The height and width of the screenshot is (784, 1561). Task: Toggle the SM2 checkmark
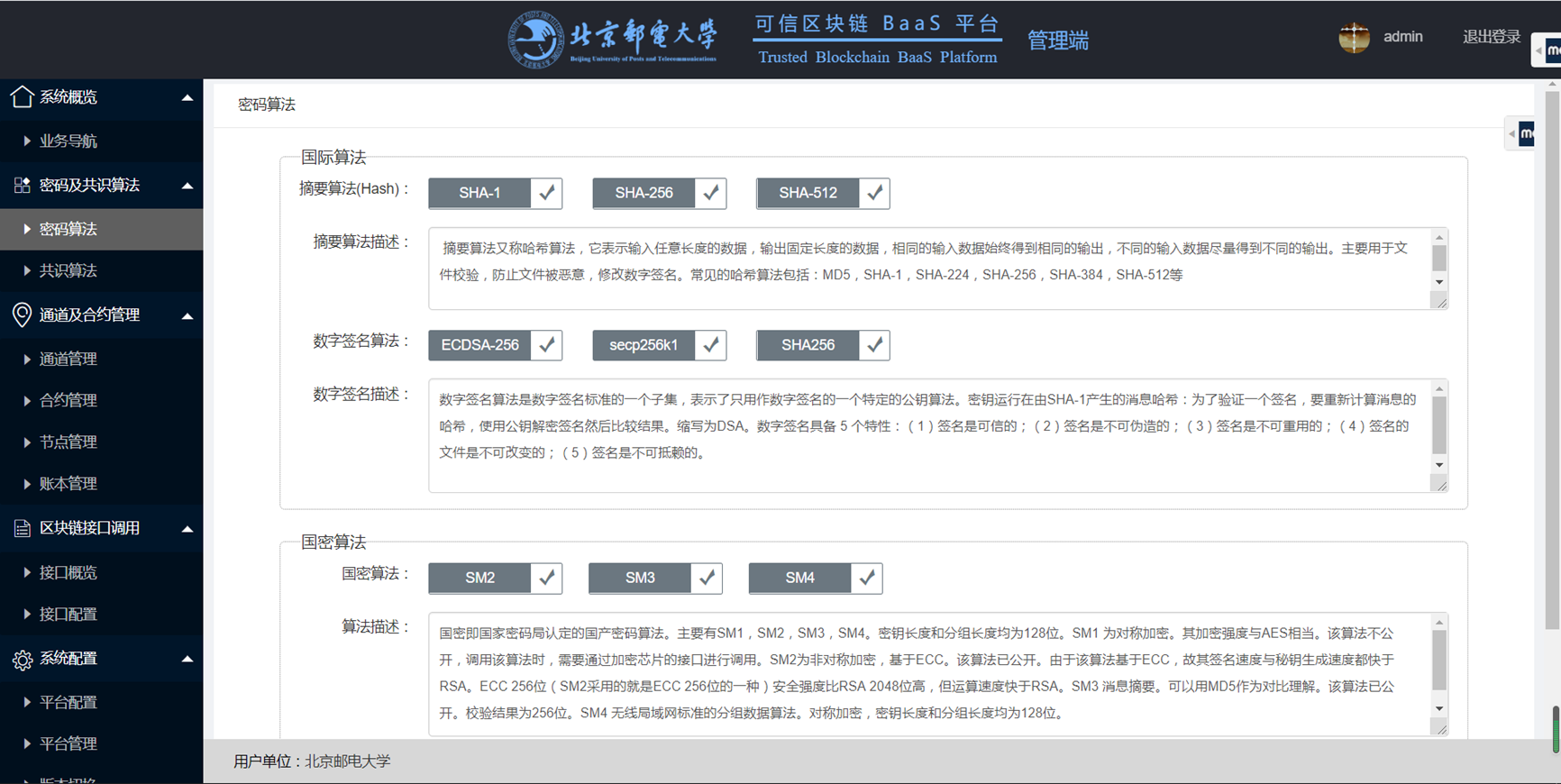tap(546, 578)
